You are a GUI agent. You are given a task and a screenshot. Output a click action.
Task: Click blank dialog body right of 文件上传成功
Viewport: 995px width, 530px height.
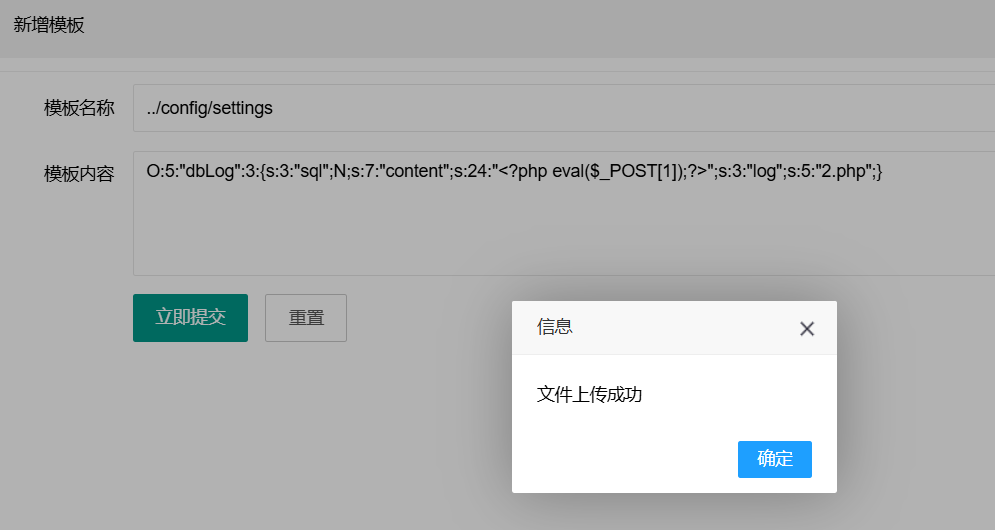click(x=740, y=395)
